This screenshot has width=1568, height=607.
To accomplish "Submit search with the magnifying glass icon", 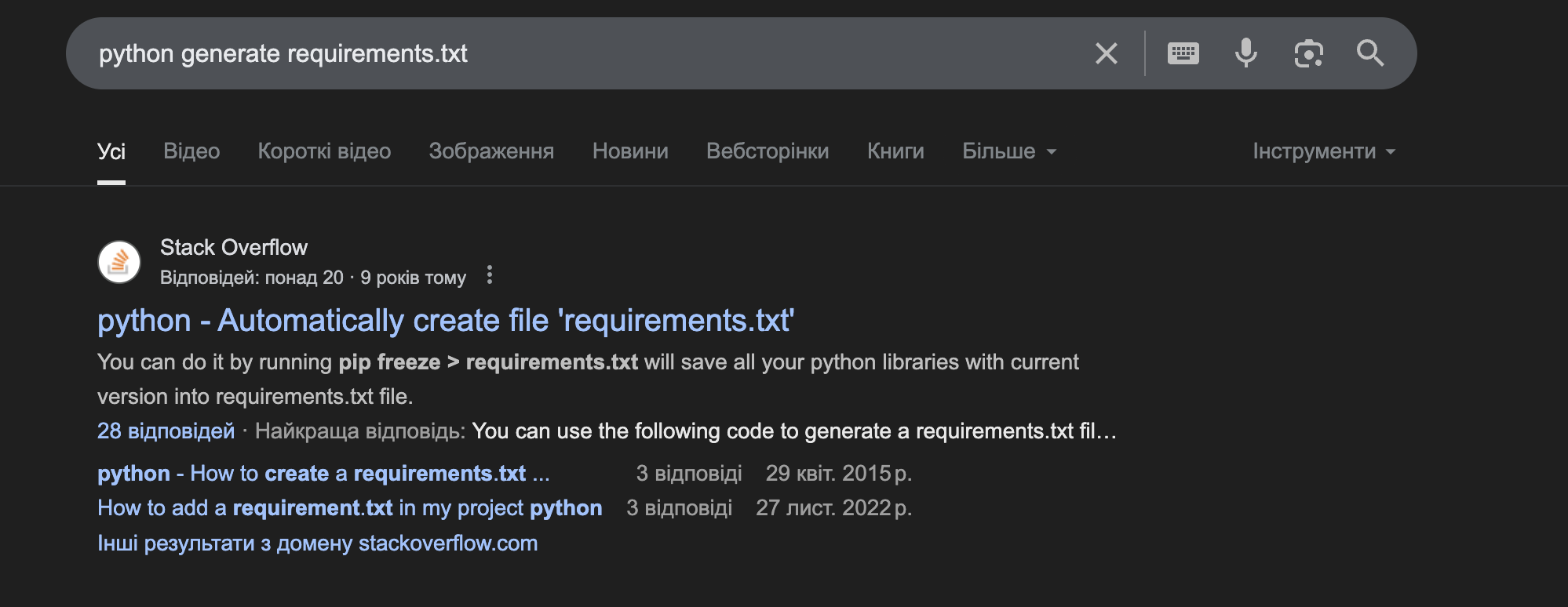I will (1370, 53).
